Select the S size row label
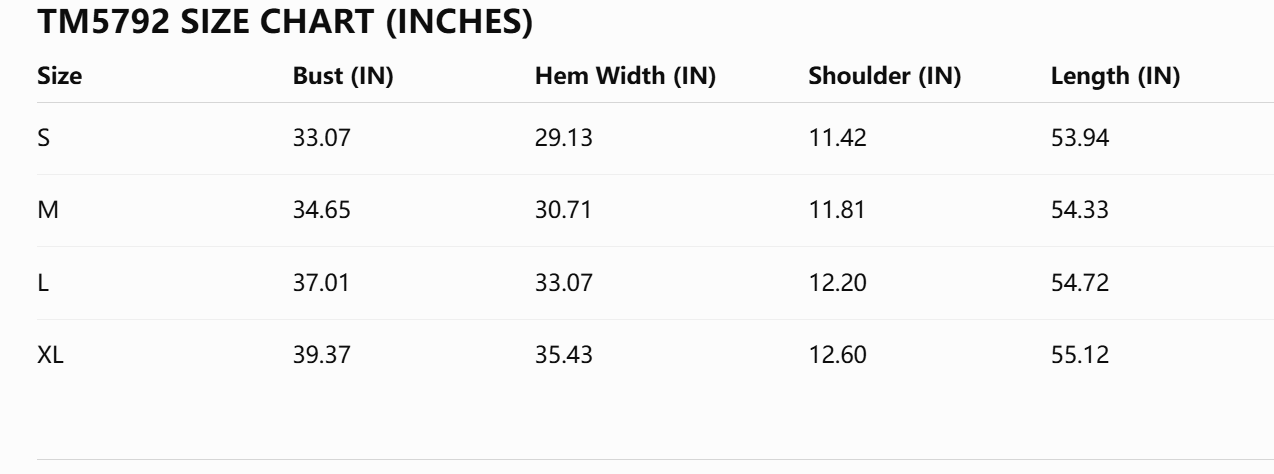The height and width of the screenshot is (474, 1274). tap(43, 139)
